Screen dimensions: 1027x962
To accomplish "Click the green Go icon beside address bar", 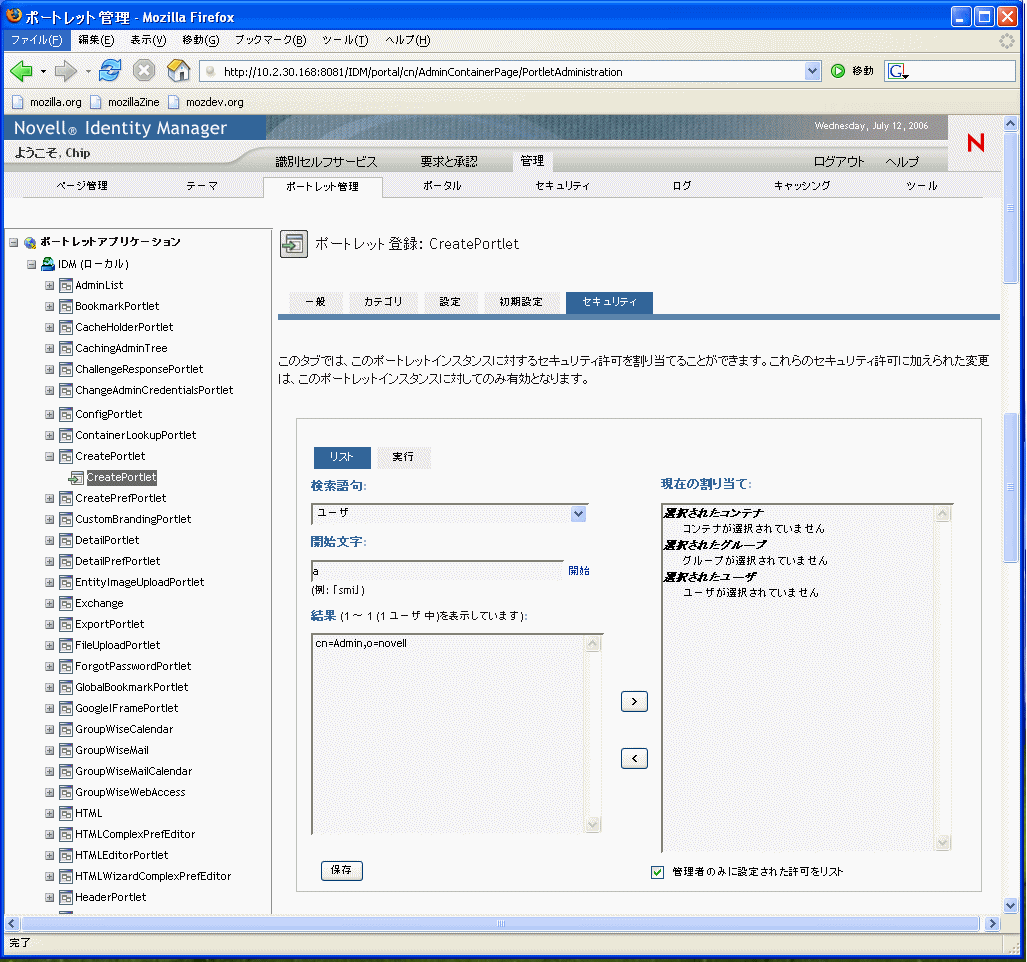I will (838, 71).
